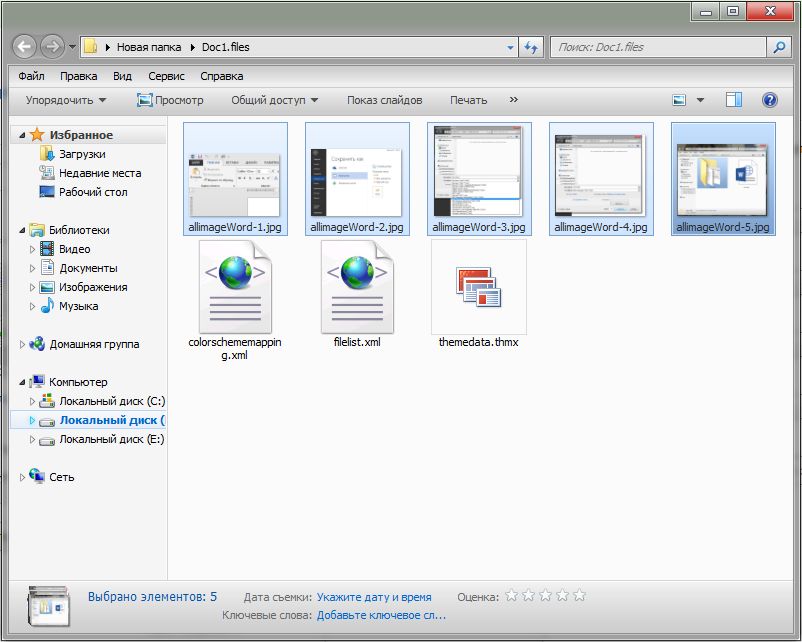Click the Показ слайдов button
Screen dimensions: 802x642
point(384,100)
